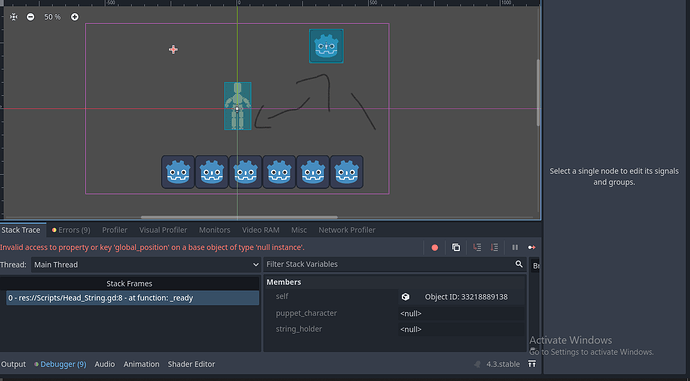Select the first Godot icon in bottom row
Screen dimensions: 690x381
click(x=178, y=172)
